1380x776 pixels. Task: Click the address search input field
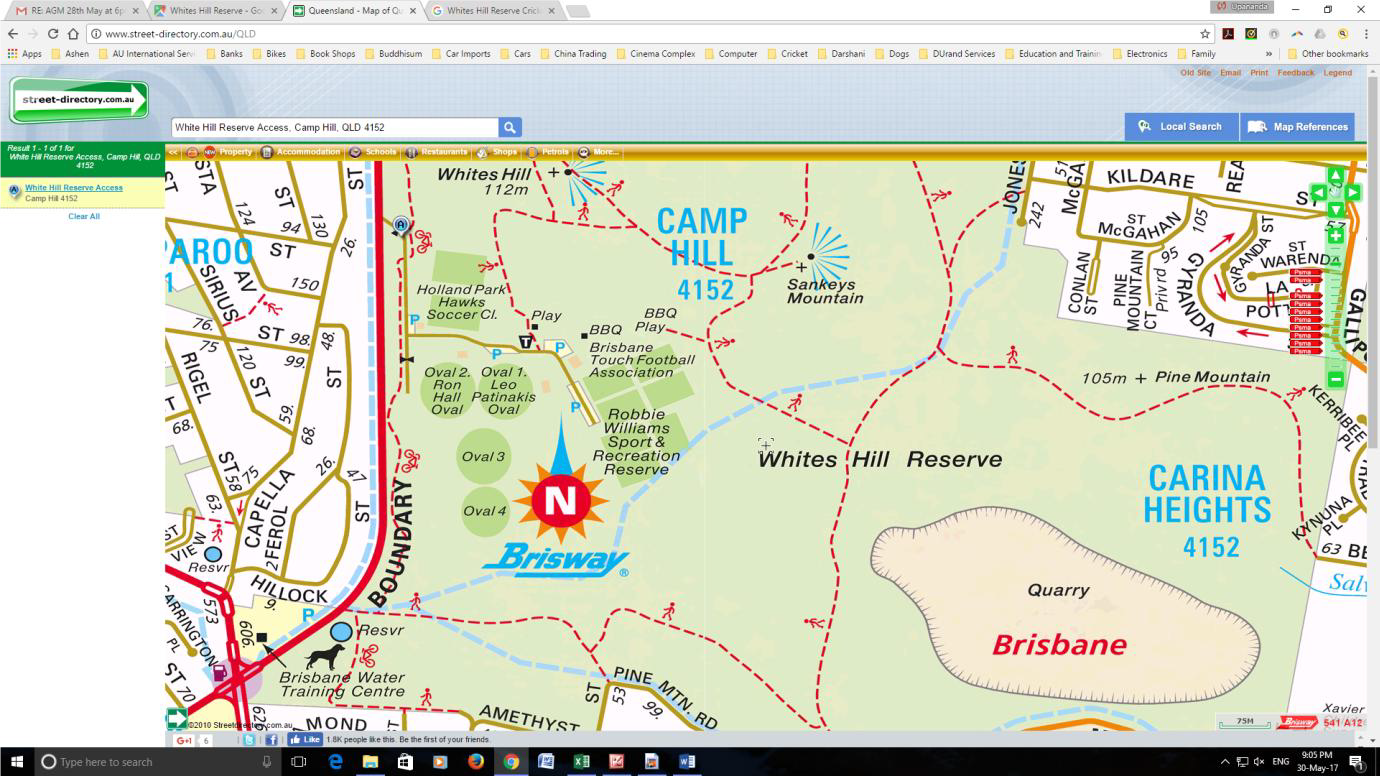[334, 127]
